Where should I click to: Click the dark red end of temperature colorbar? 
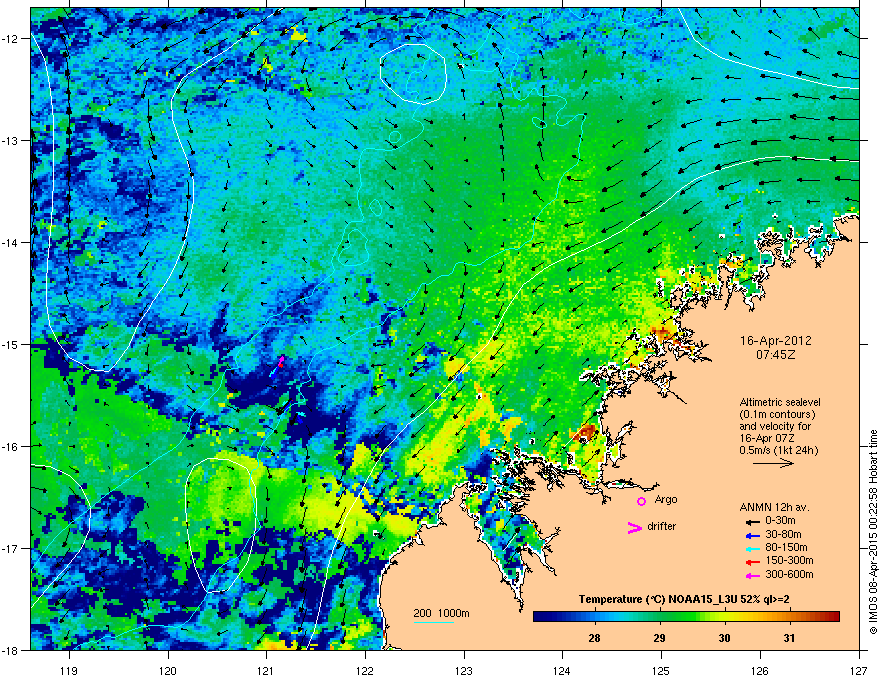tap(832, 617)
